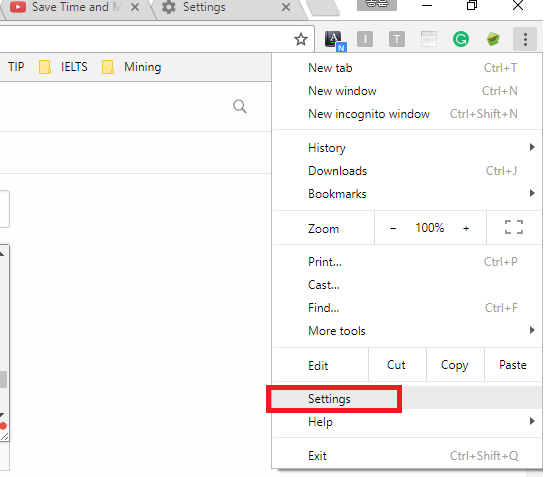Expand the Help submenu
The image size is (548, 477).
click(407, 422)
